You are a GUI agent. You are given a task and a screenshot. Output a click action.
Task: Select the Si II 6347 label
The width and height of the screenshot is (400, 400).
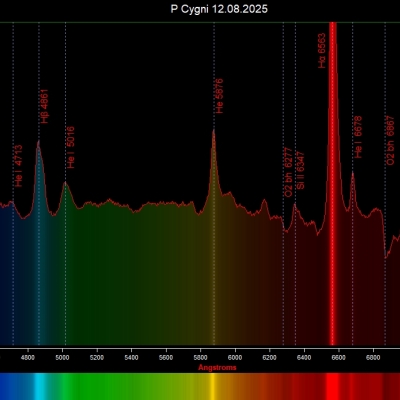point(301,171)
